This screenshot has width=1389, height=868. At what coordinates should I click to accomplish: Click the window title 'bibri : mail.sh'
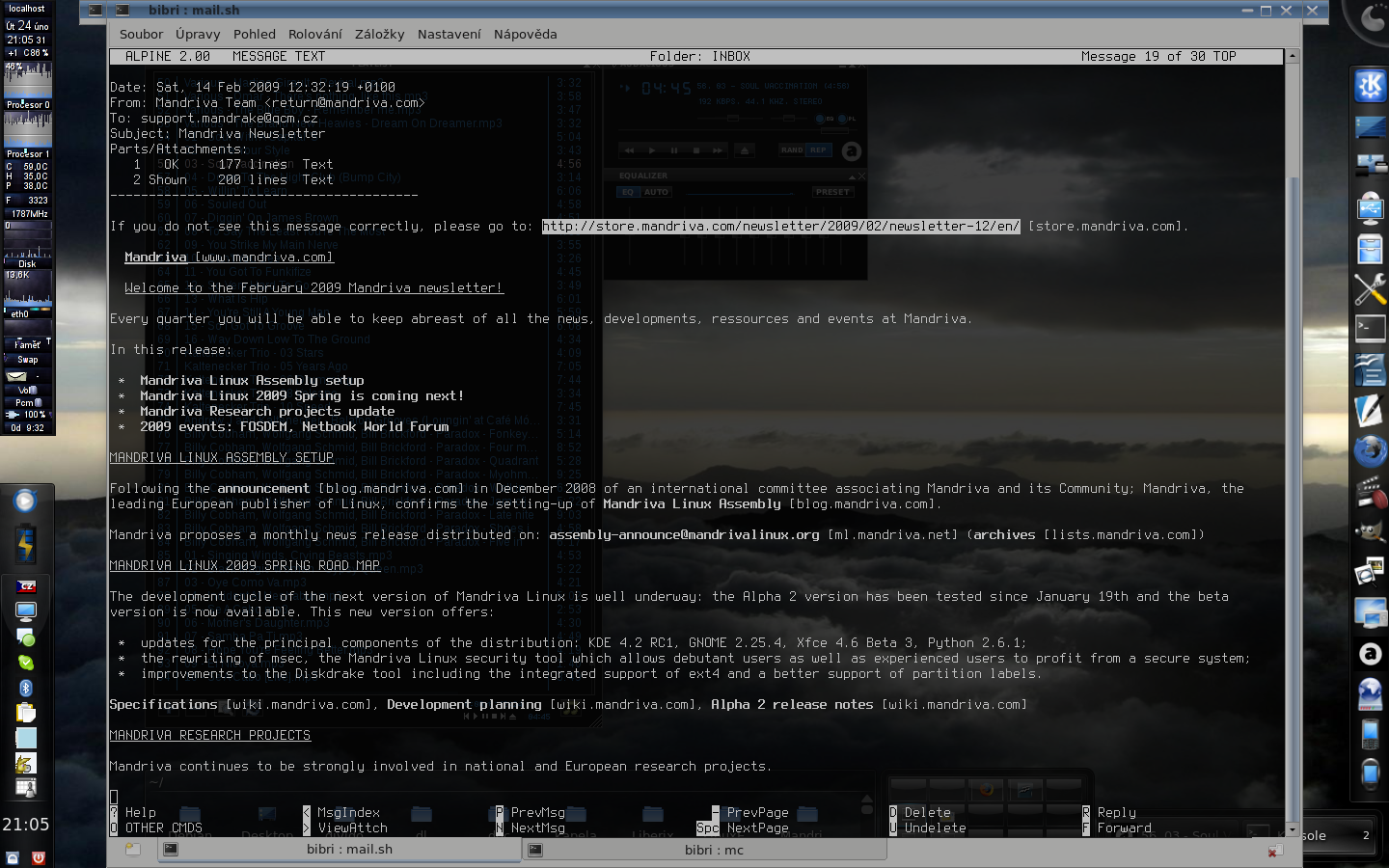(194, 10)
